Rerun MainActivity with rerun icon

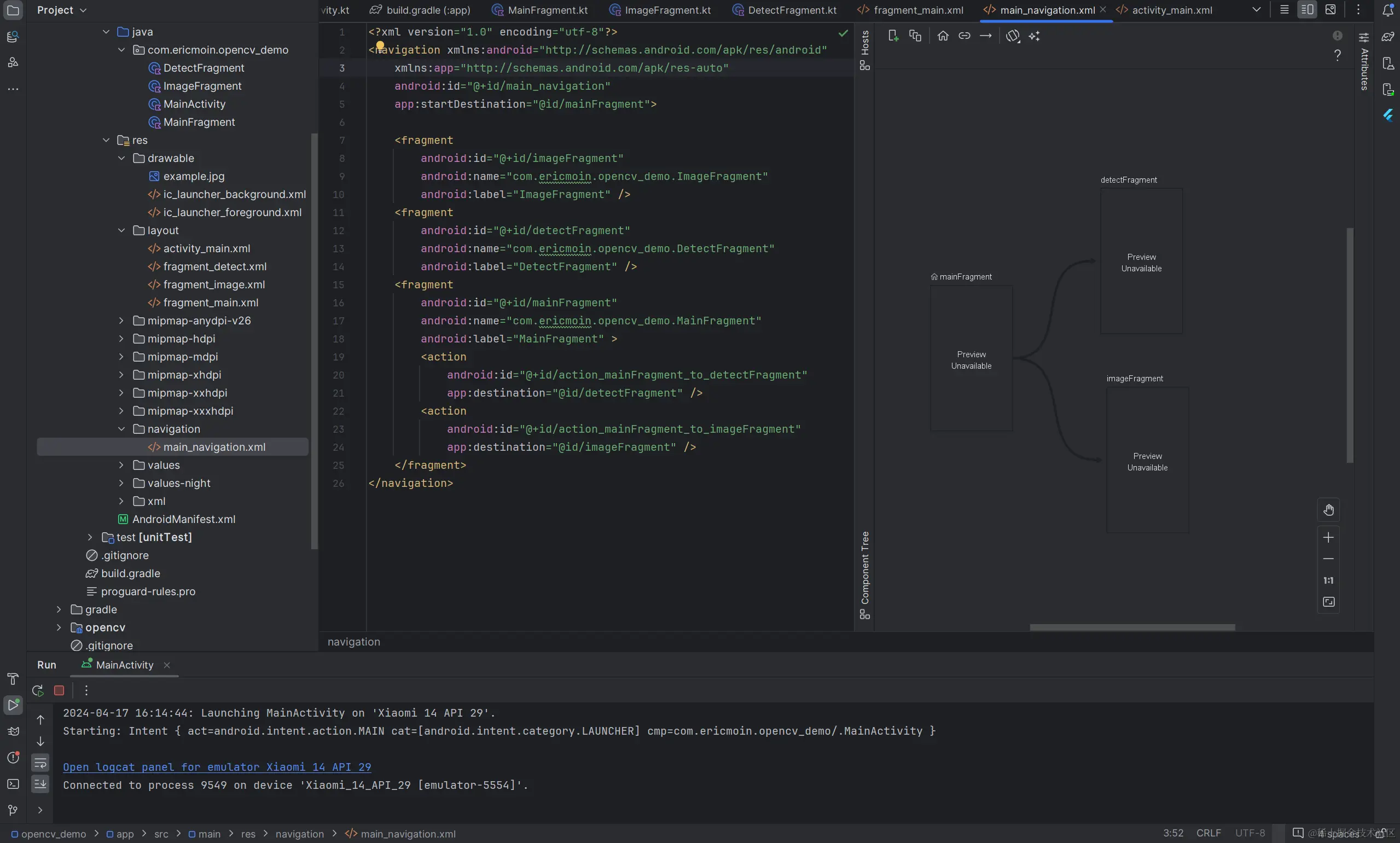pyautogui.click(x=38, y=690)
